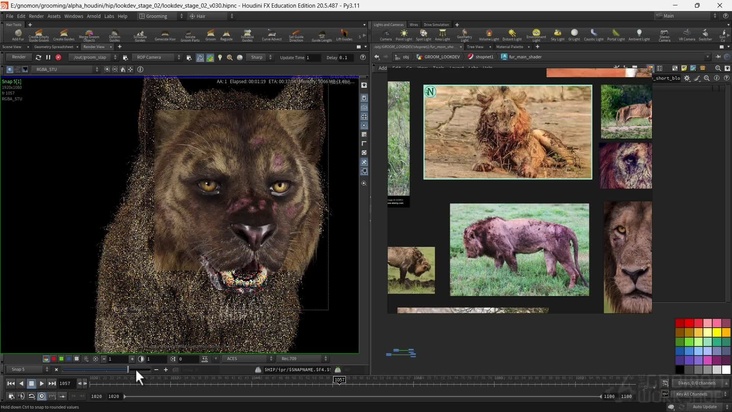
Task: Select the Add Fur shelf tool
Action: (x=18, y=35)
